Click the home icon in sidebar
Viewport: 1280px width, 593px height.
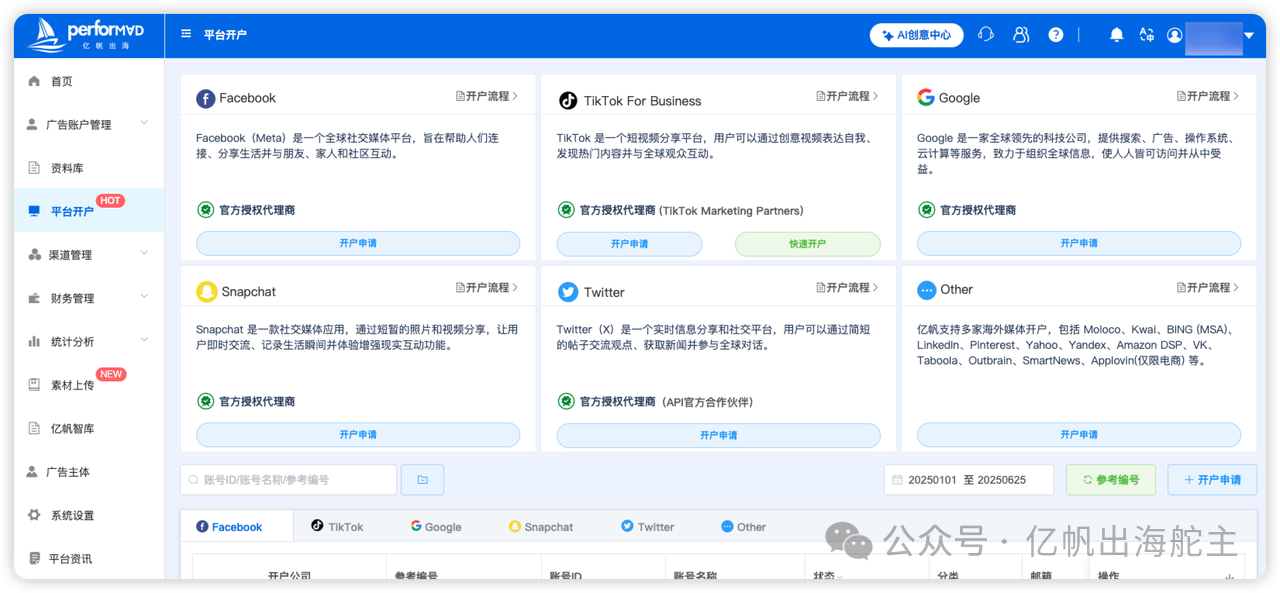point(35,81)
